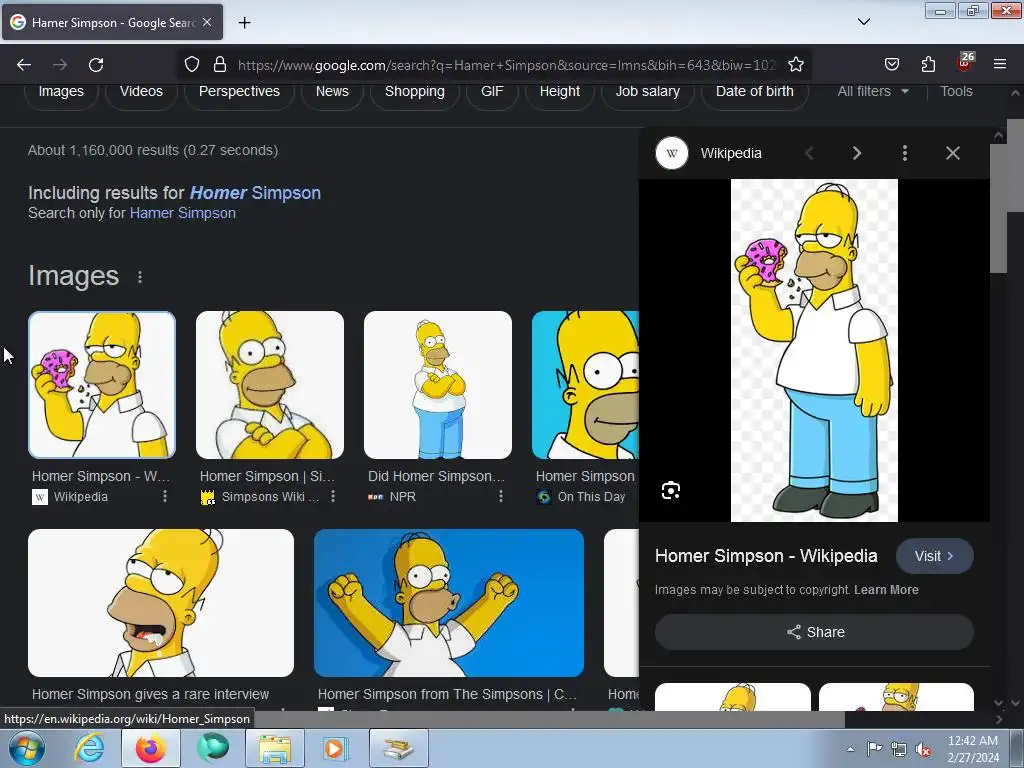Reload the current page
The height and width of the screenshot is (768, 1024).
(96, 65)
